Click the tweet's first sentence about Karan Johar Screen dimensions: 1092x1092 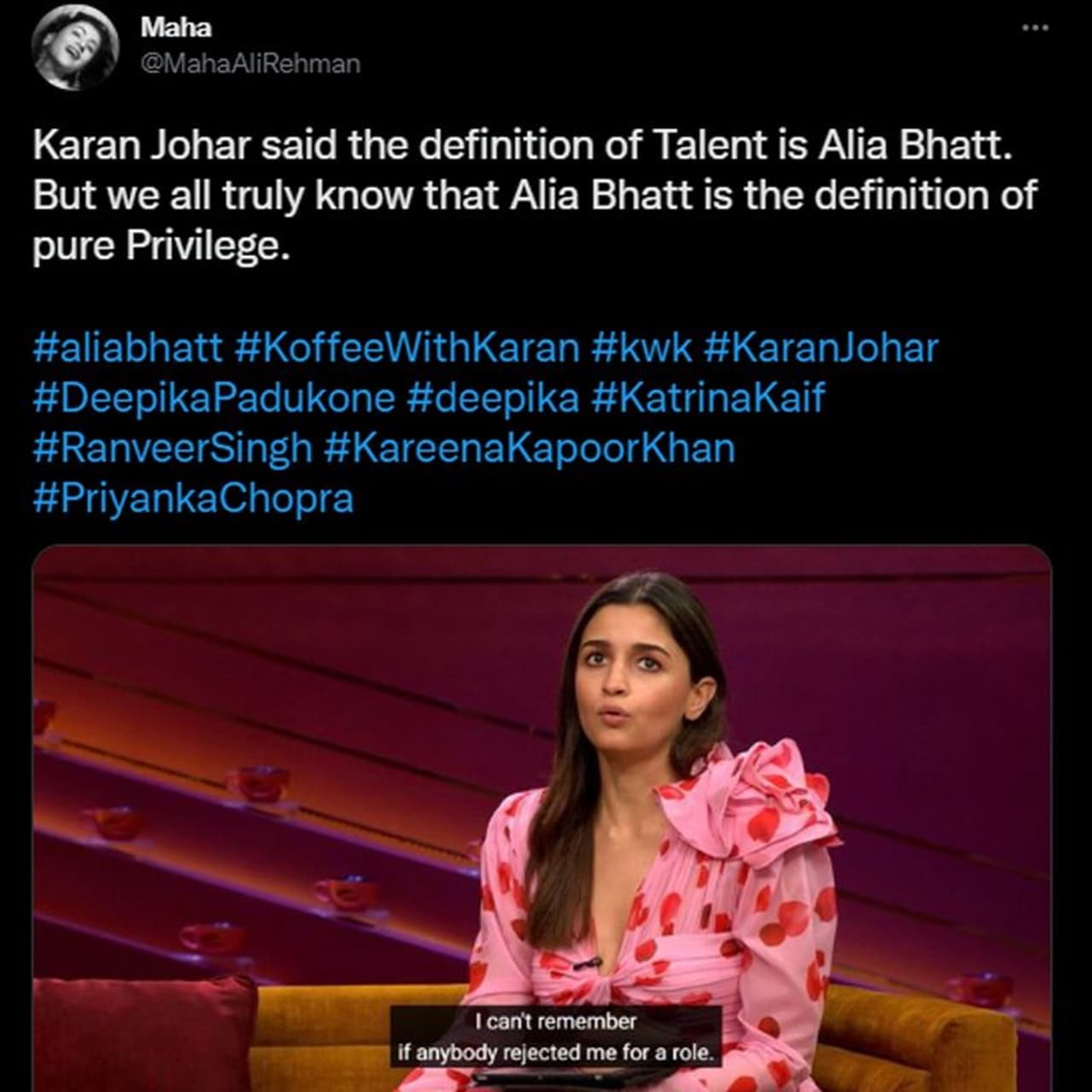(x=522, y=146)
